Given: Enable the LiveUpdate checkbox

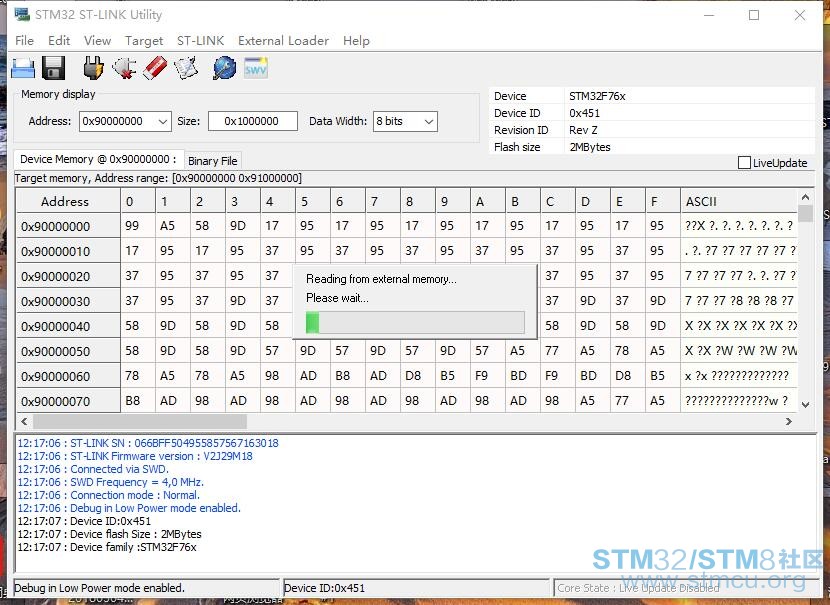Looking at the screenshot, I should (x=744, y=162).
